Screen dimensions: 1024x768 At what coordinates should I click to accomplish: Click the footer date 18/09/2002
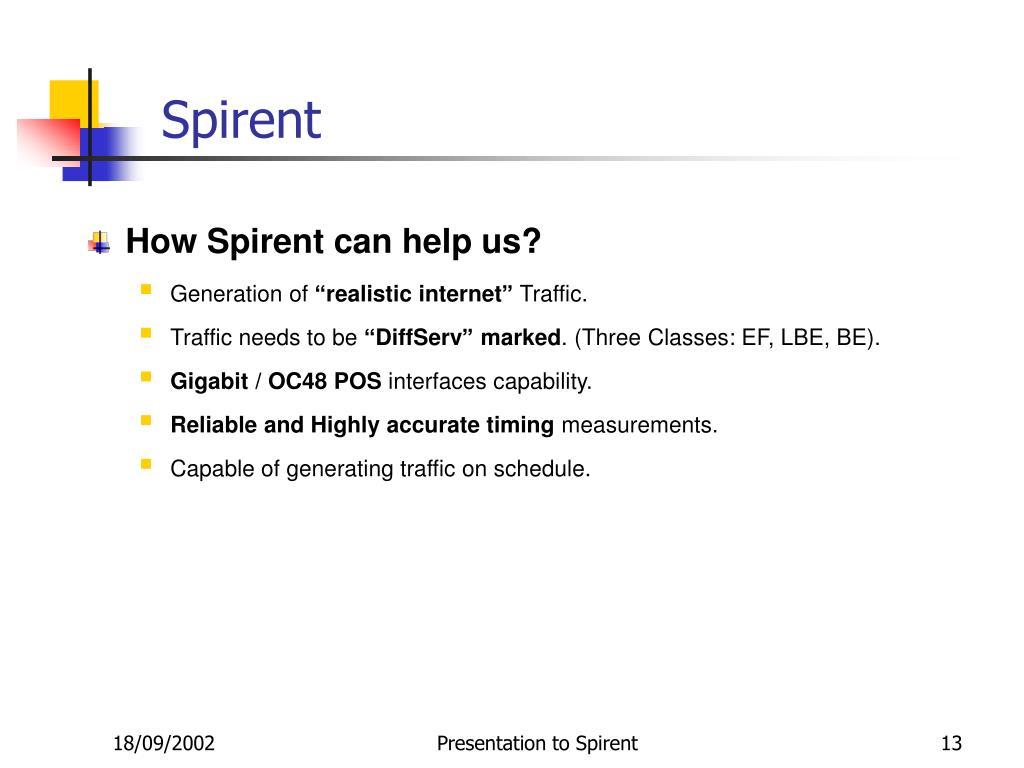[164, 743]
